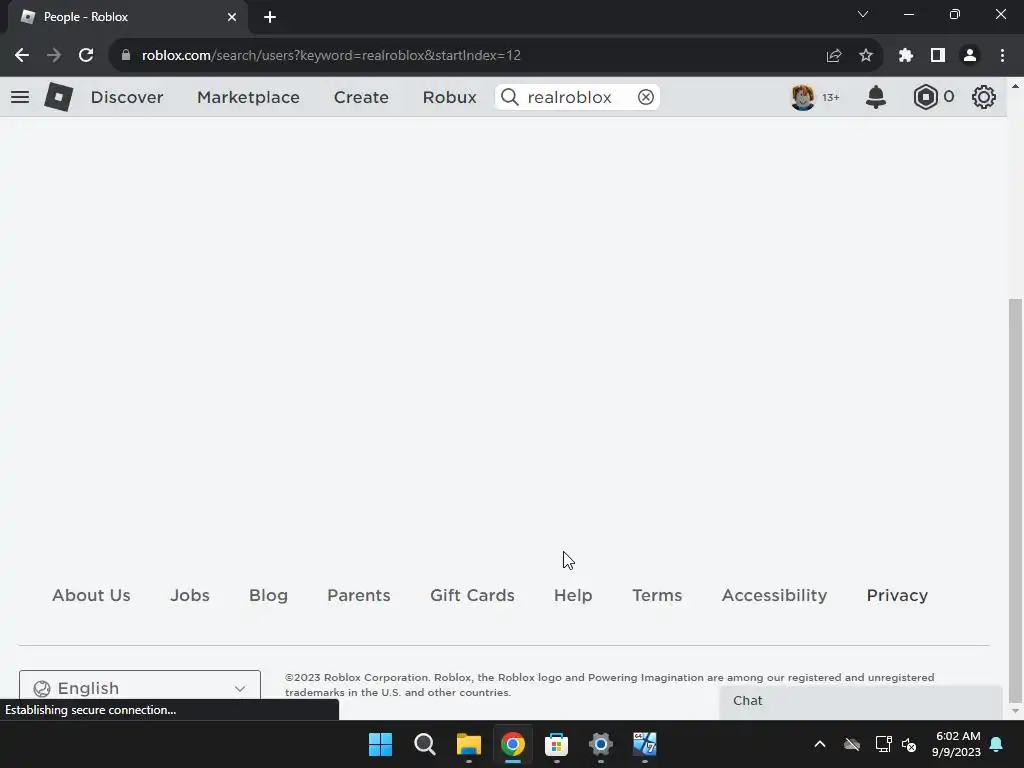
Task: Click the search magnifier icon in Roblox
Action: pos(509,97)
